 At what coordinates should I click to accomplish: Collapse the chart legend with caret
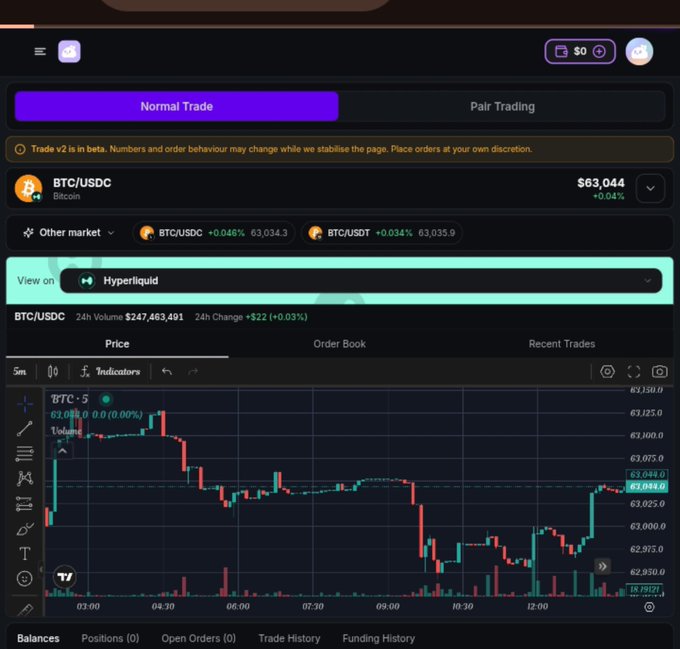click(x=62, y=451)
